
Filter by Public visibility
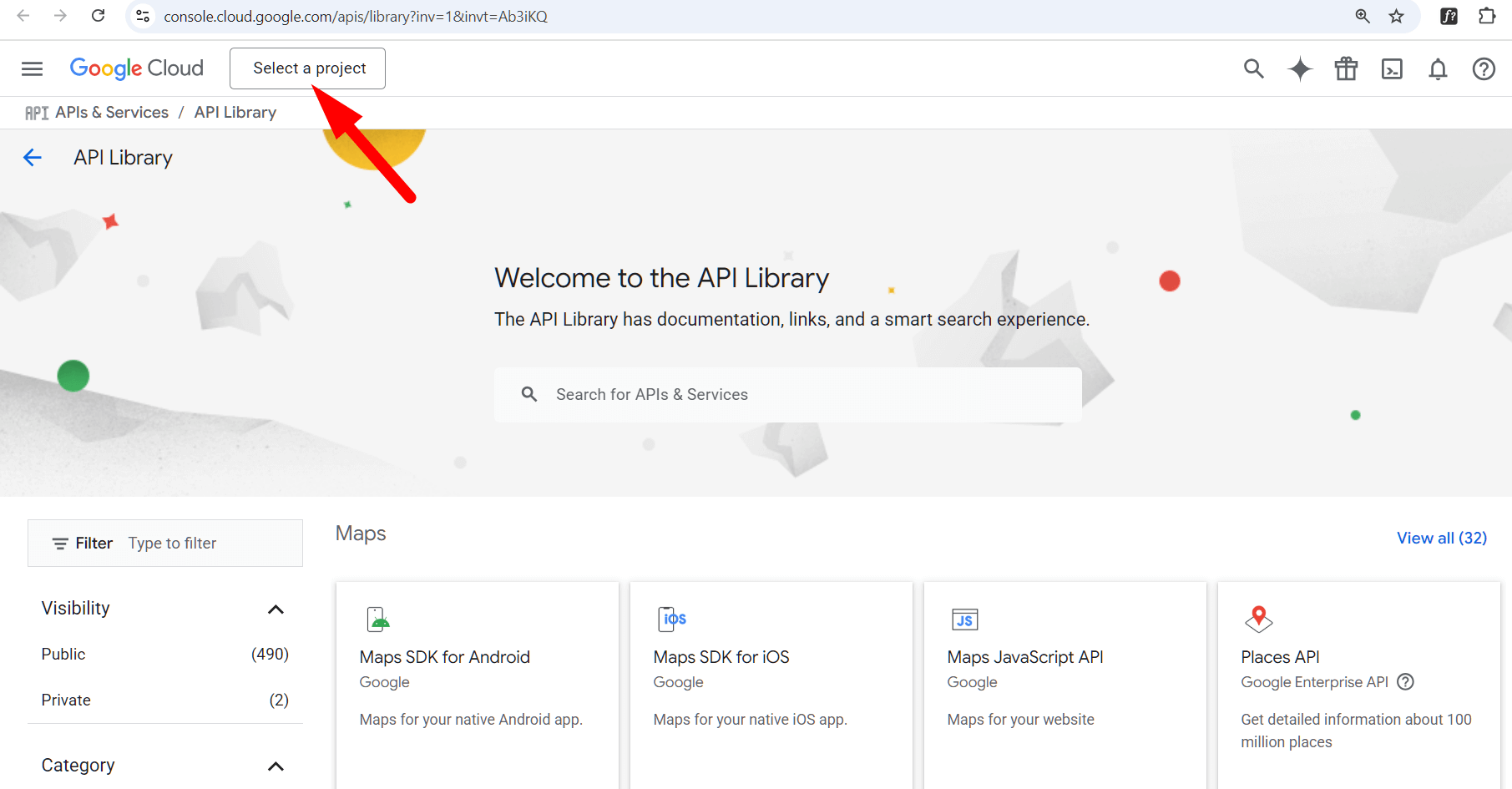tap(164, 655)
